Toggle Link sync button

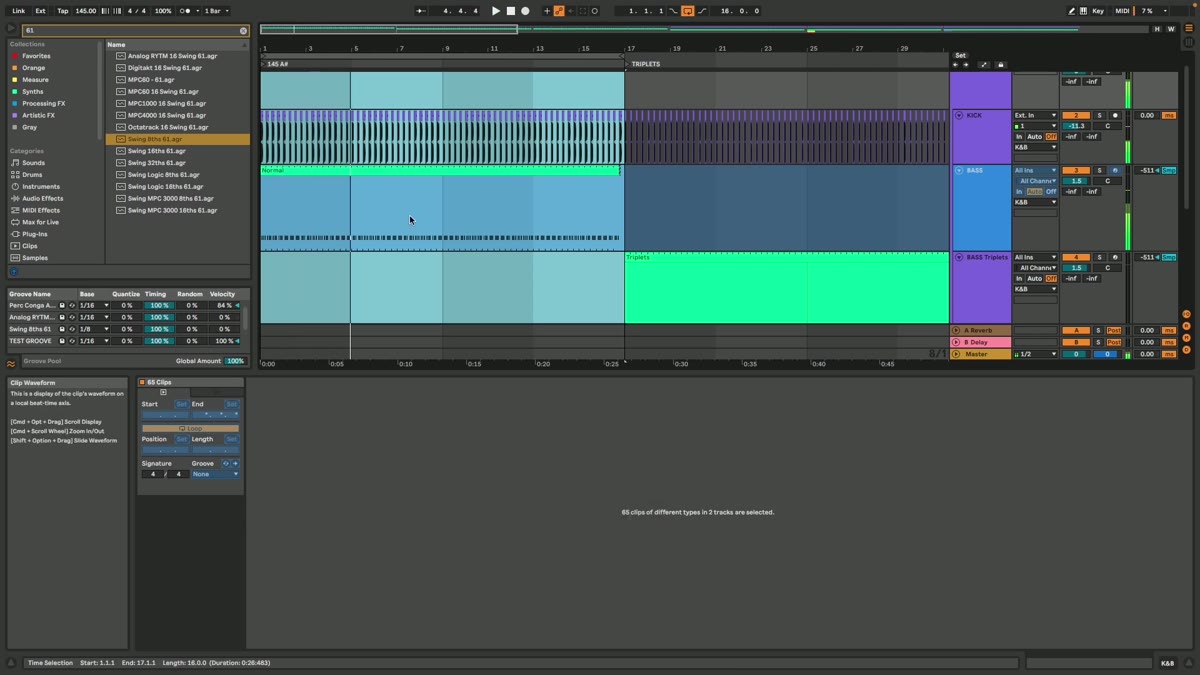coord(18,11)
